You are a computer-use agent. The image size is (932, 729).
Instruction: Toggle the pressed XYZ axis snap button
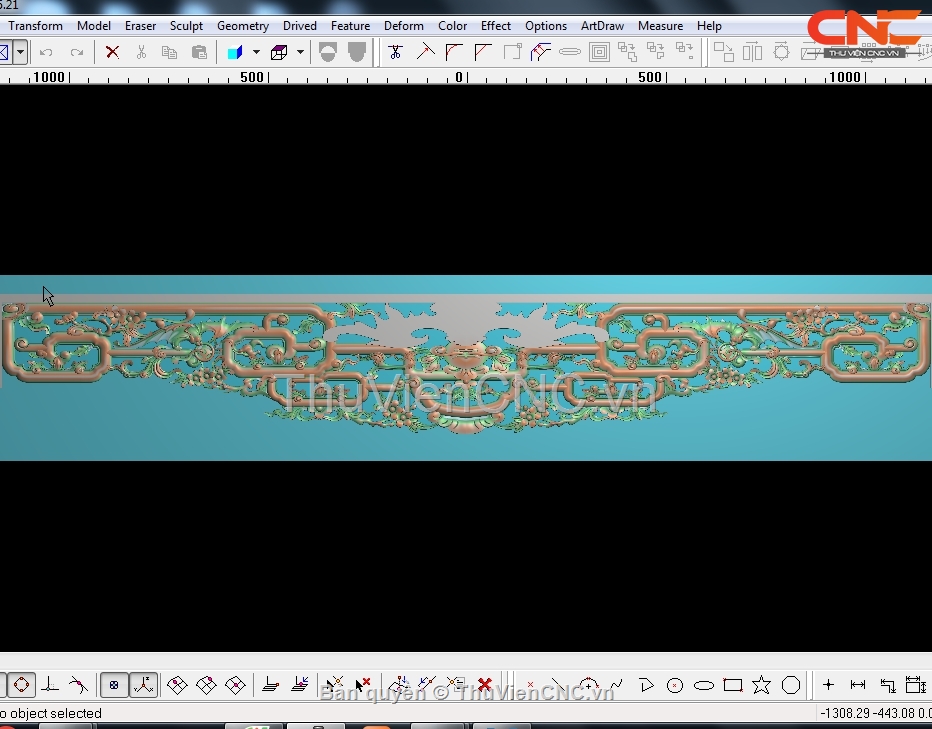[x=143, y=685]
